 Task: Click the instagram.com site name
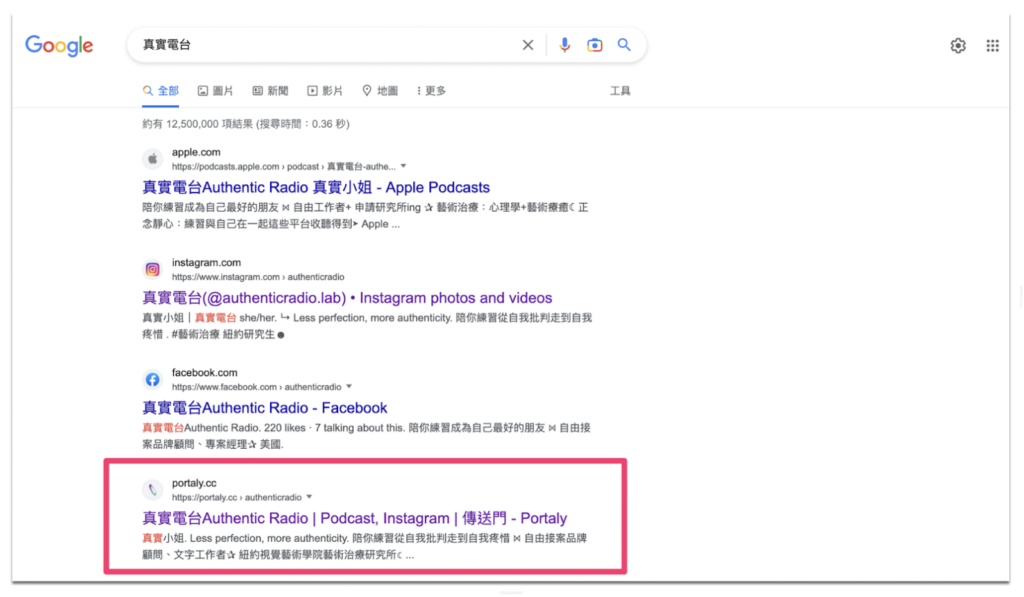(x=206, y=263)
